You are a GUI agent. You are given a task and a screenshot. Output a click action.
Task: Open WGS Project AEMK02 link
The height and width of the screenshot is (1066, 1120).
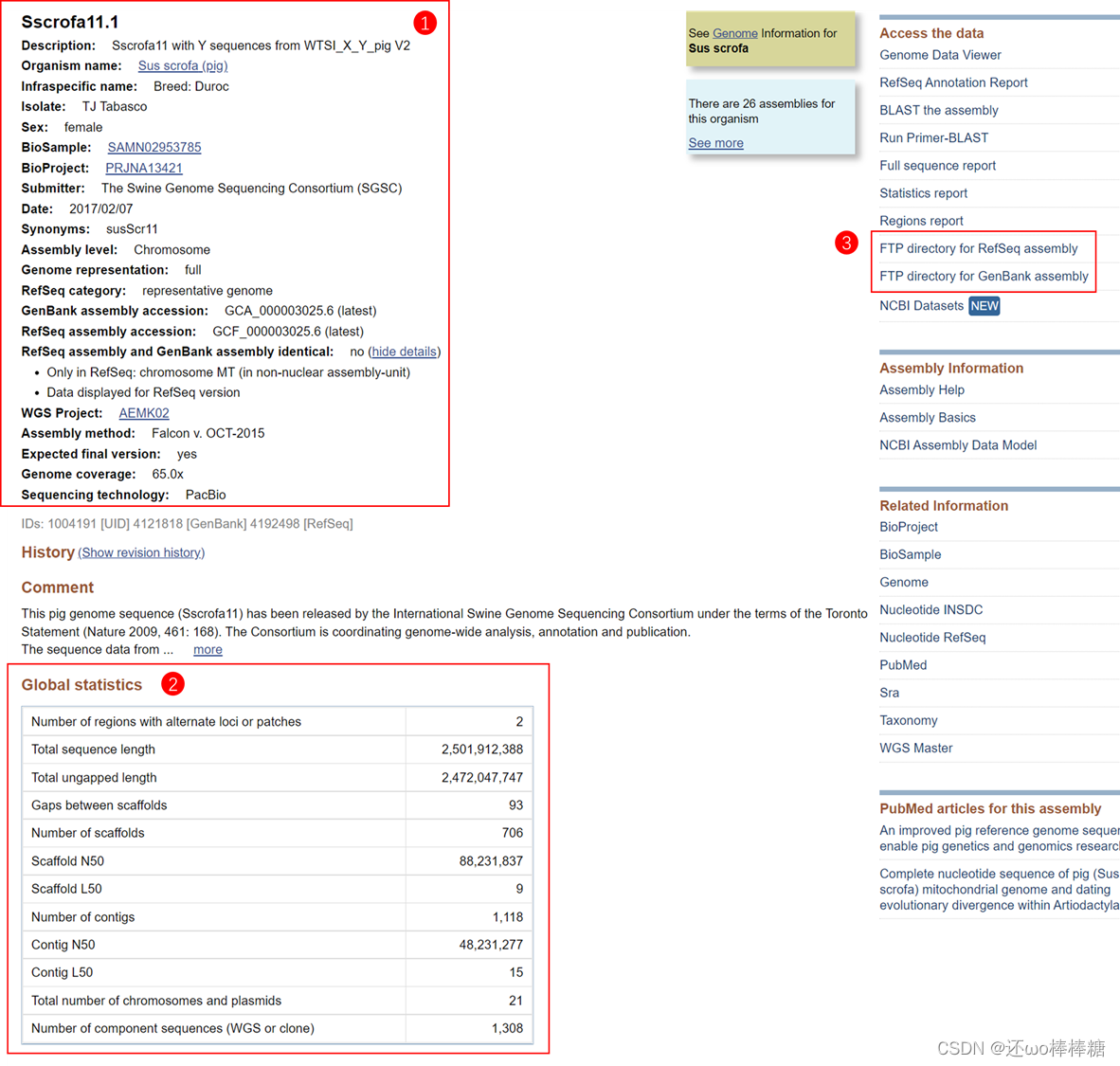tap(144, 413)
